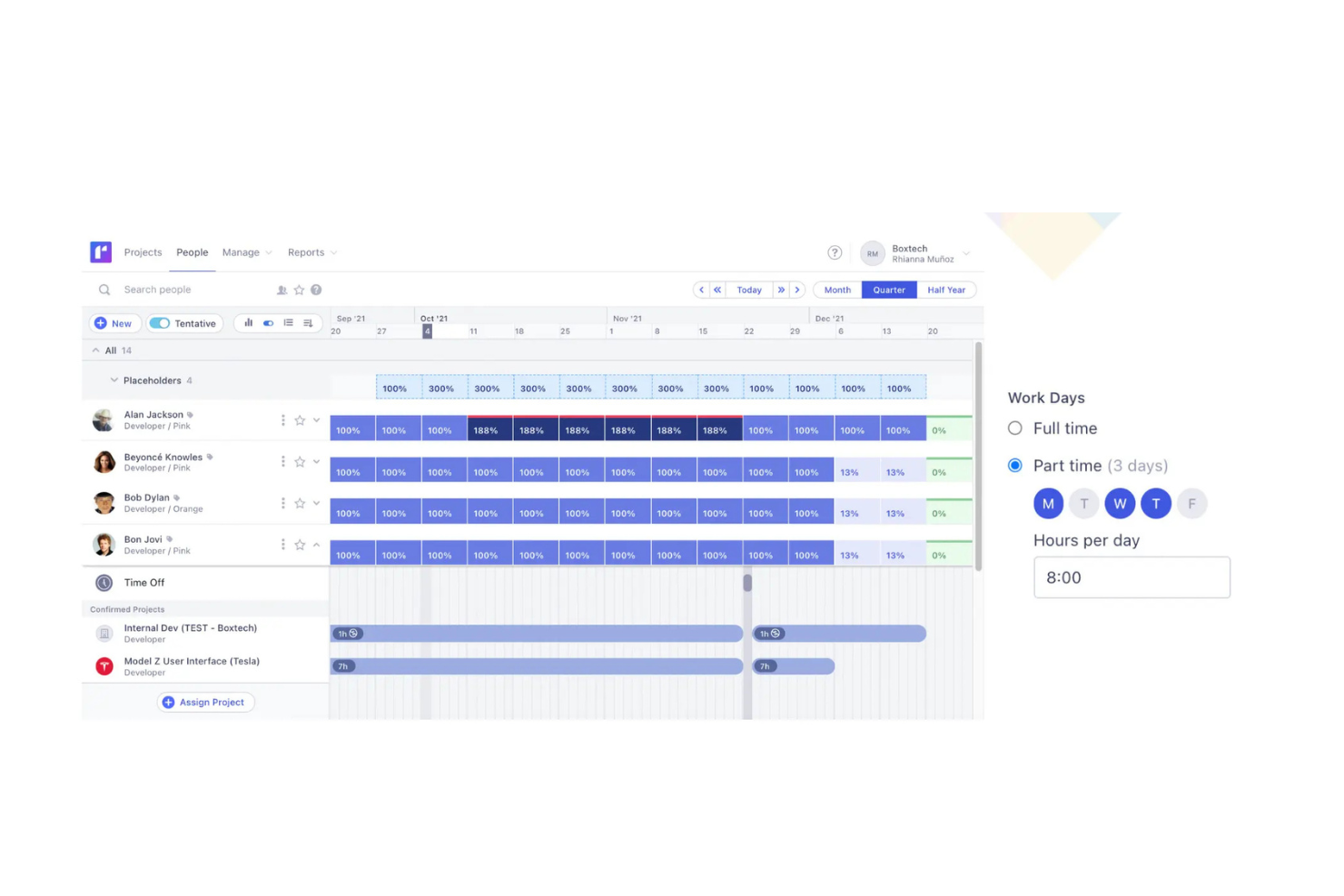Select the Part time radio option
The width and height of the screenshot is (1344, 896).
[x=1015, y=465]
